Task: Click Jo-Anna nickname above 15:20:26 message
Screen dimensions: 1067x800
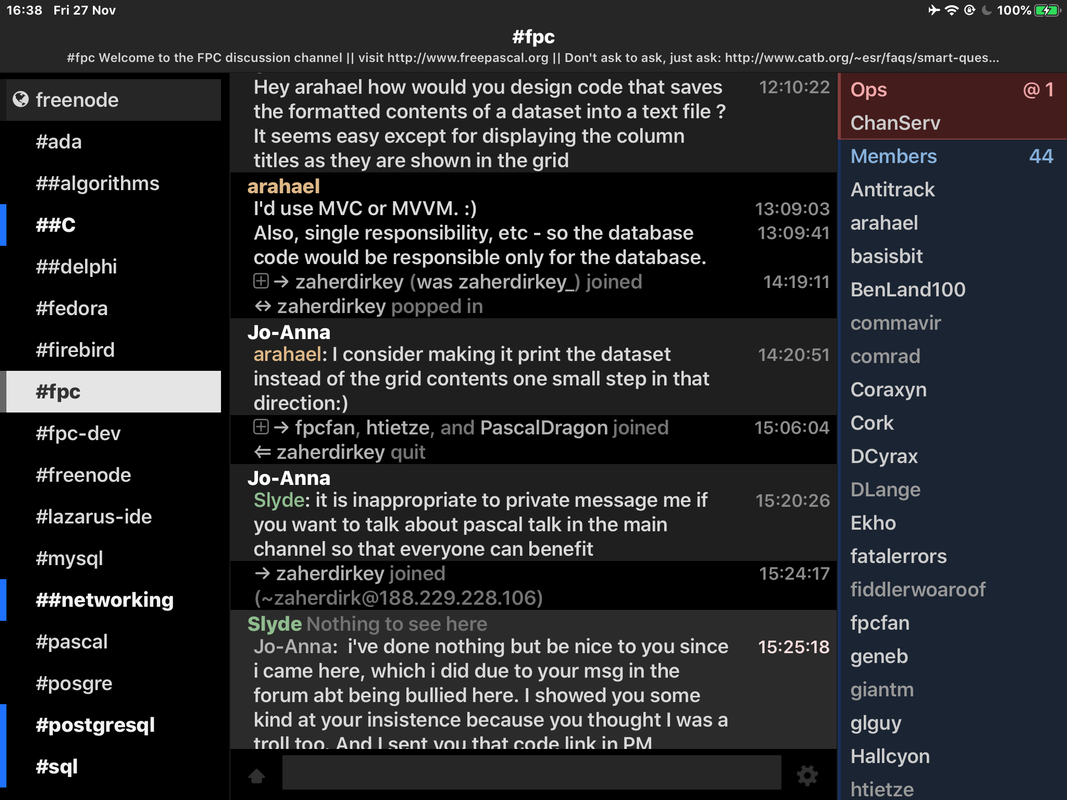Action: tap(289, 478)
